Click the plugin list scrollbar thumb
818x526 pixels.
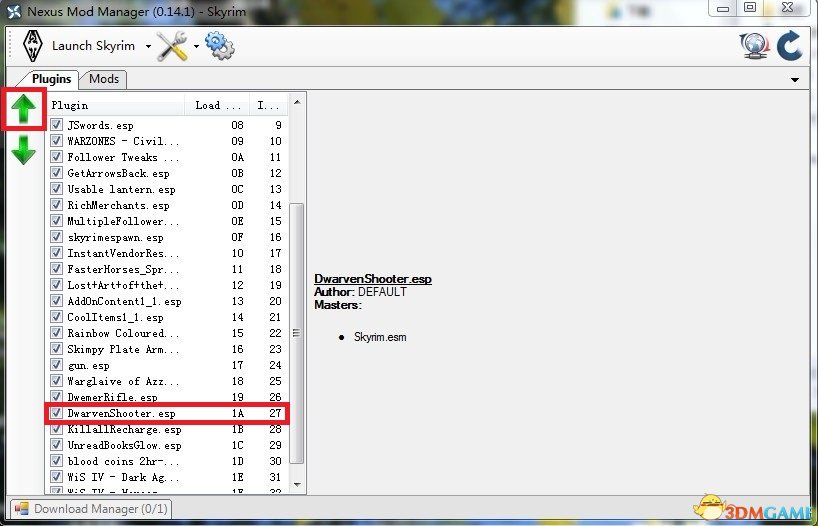tap(296, 333)
